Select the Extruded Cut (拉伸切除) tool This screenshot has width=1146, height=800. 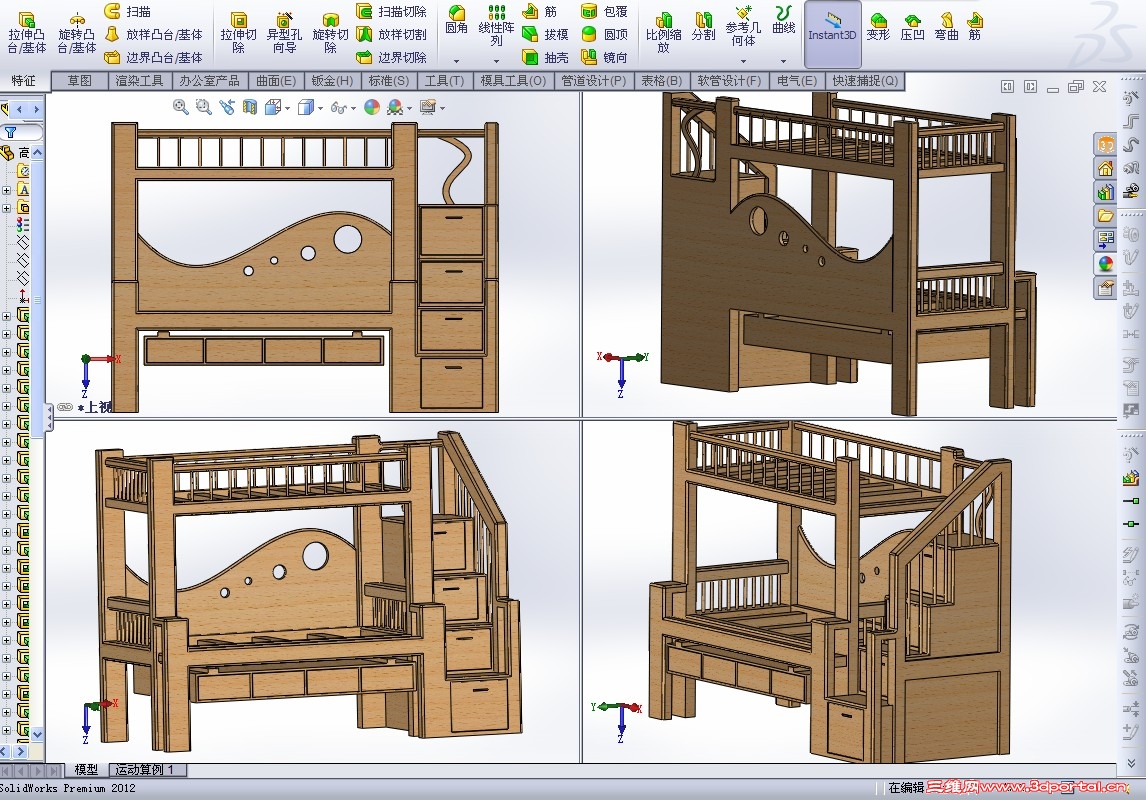coord(238,33)
